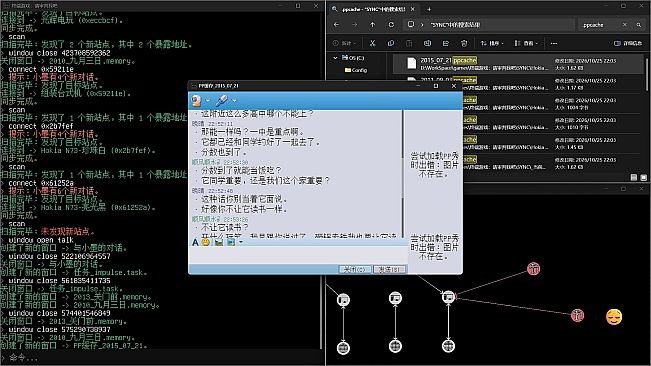Open the View dropdown in Explorer
This screenshot has height=366, width=651.
526,43
